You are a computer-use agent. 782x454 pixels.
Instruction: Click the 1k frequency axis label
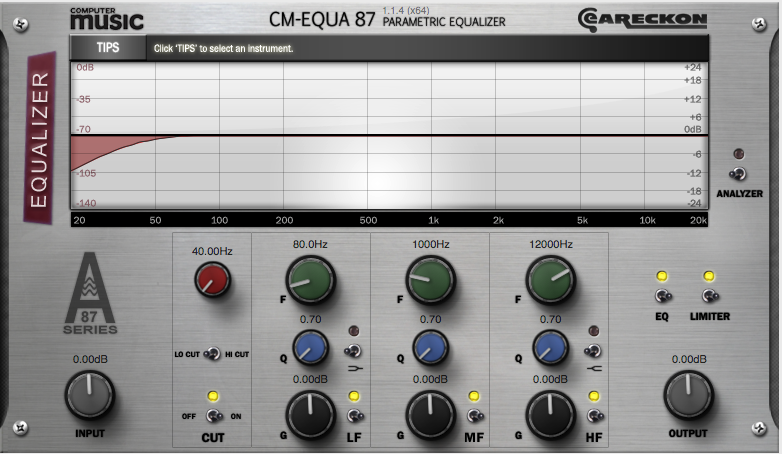433,220
